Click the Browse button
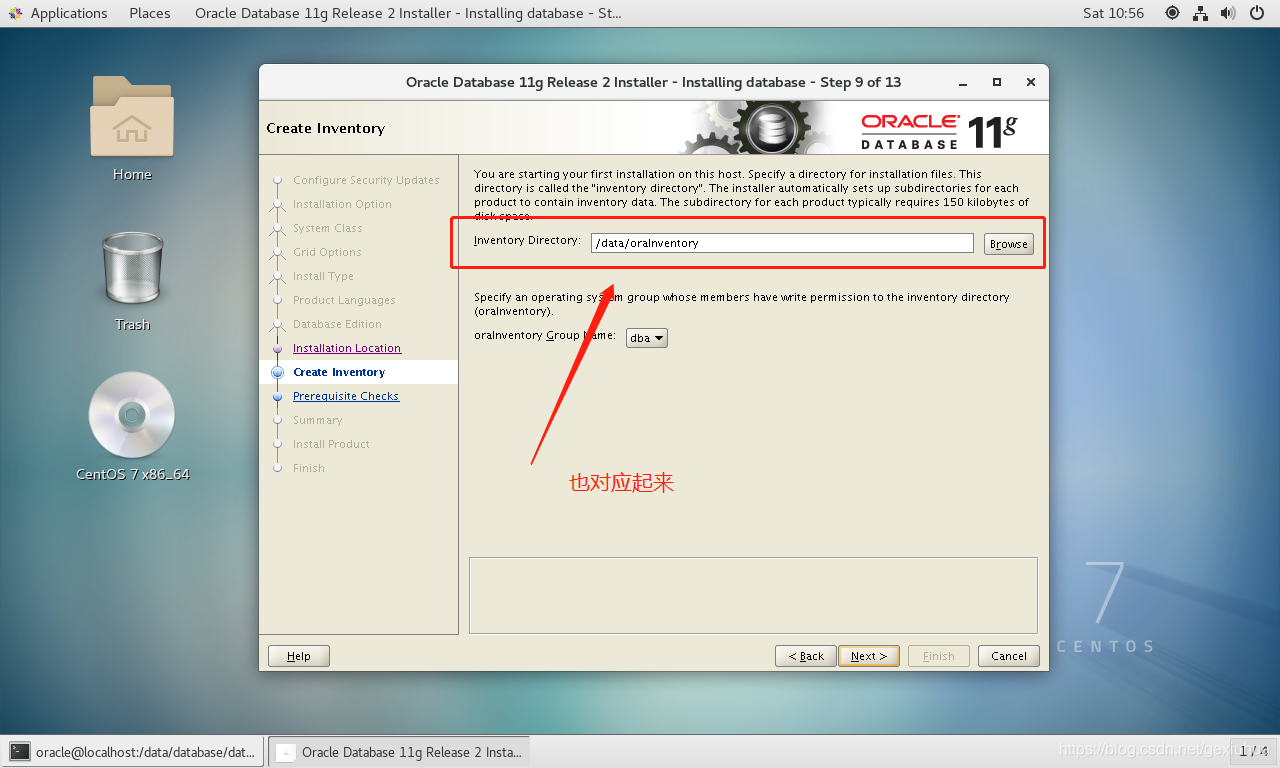The height and width of the screenshot is (768, 1280). pos(1009,244)
